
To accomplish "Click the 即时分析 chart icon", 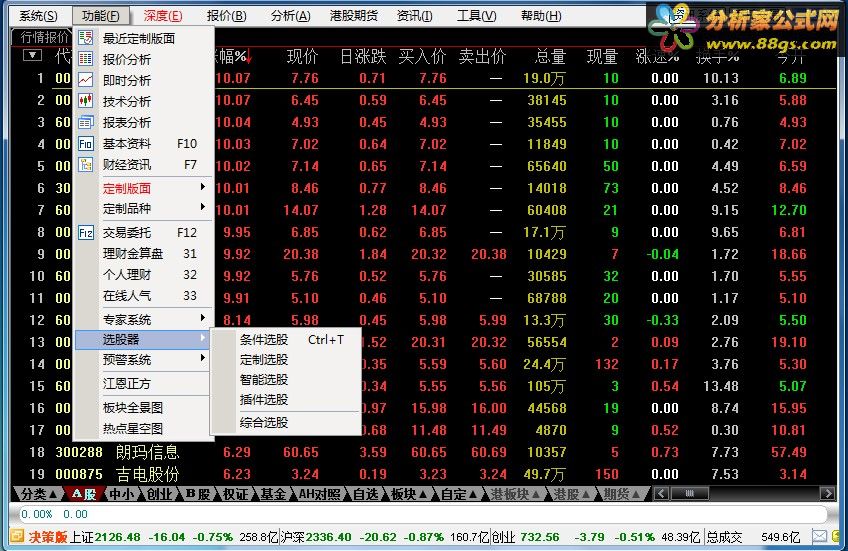I will [x=85, y=80].
